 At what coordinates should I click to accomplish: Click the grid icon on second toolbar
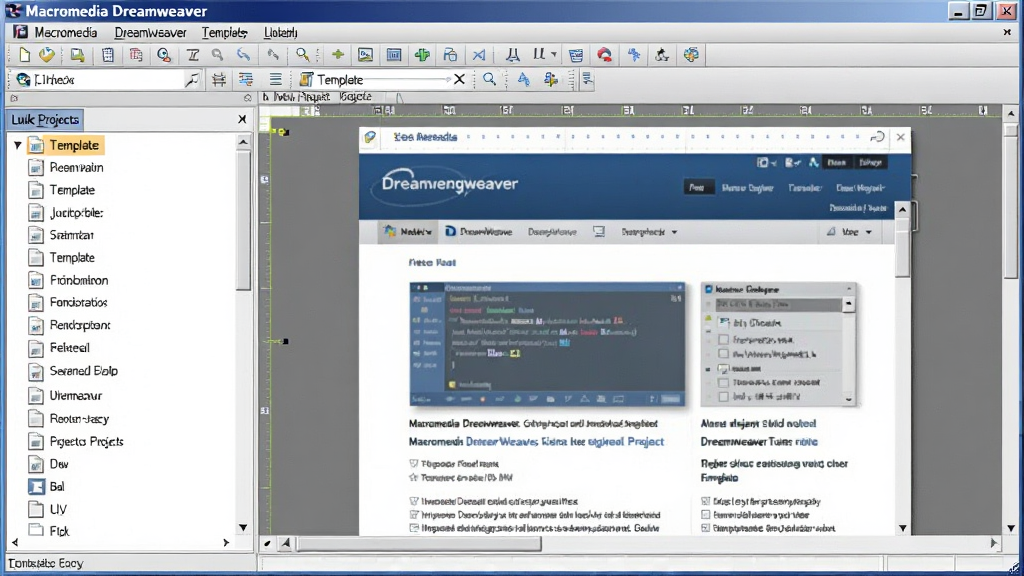click(219, 80)
